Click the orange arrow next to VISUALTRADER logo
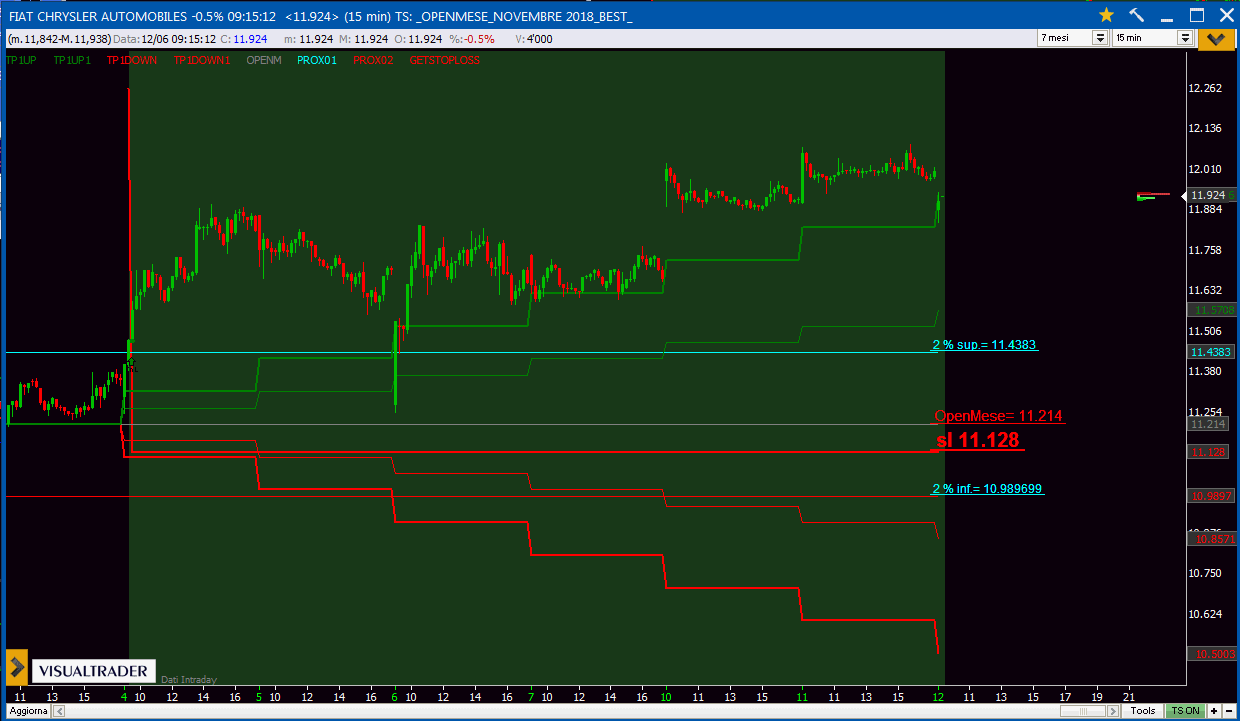Image resolution: width=1240 pixels, height=721 pixels. click(17, 667)
